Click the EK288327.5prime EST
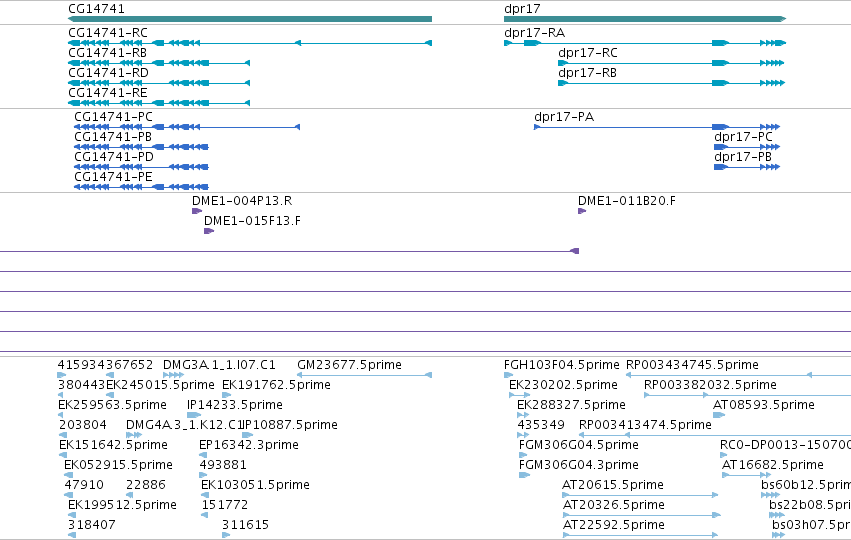 [523, 415]
